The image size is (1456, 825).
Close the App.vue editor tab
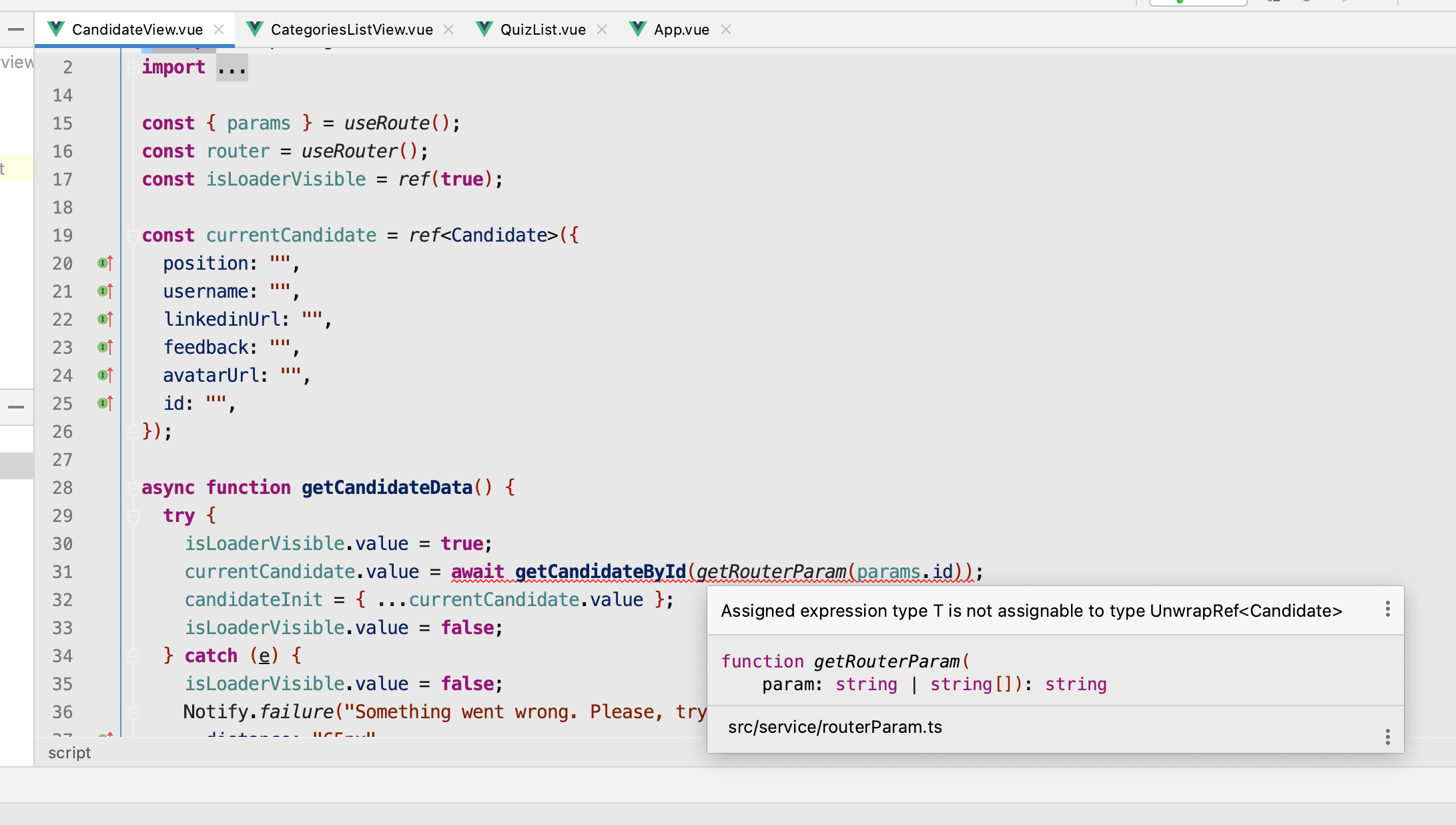tap(726, 29)
